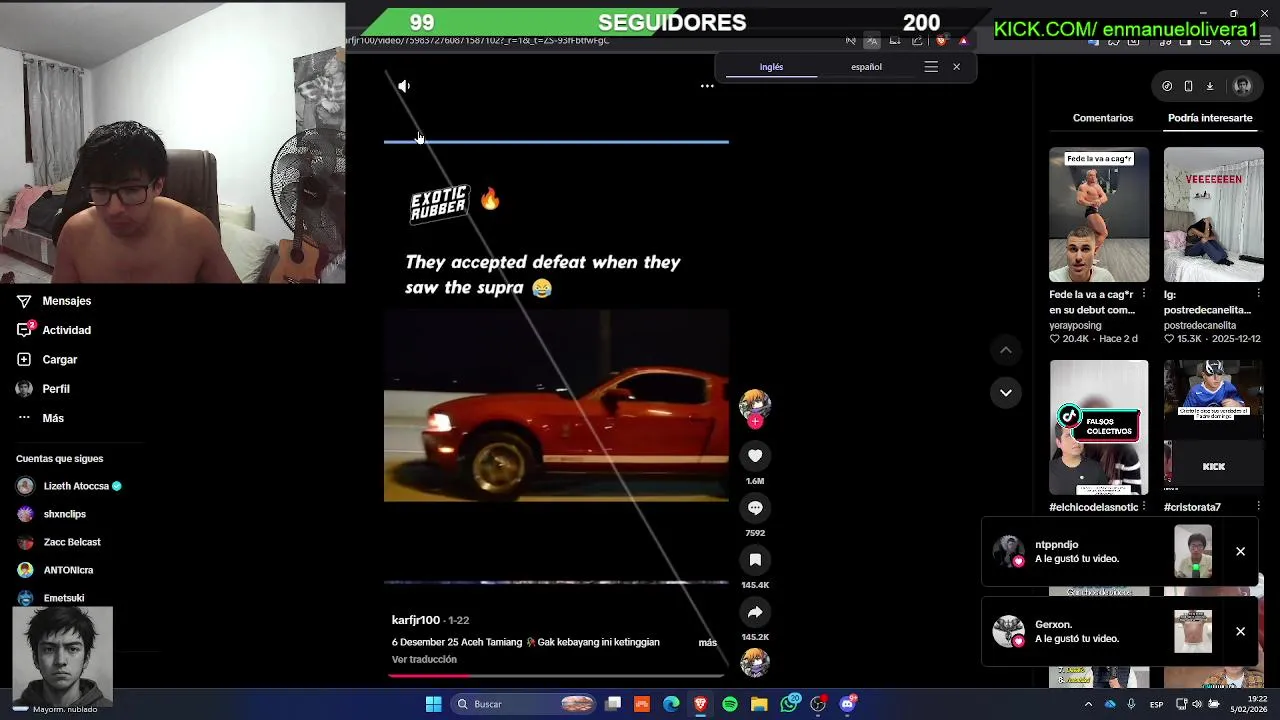1280x720 pixels.
Task: Click the coin icon beside the phone icon
Action: click(x=1167, y=86)
